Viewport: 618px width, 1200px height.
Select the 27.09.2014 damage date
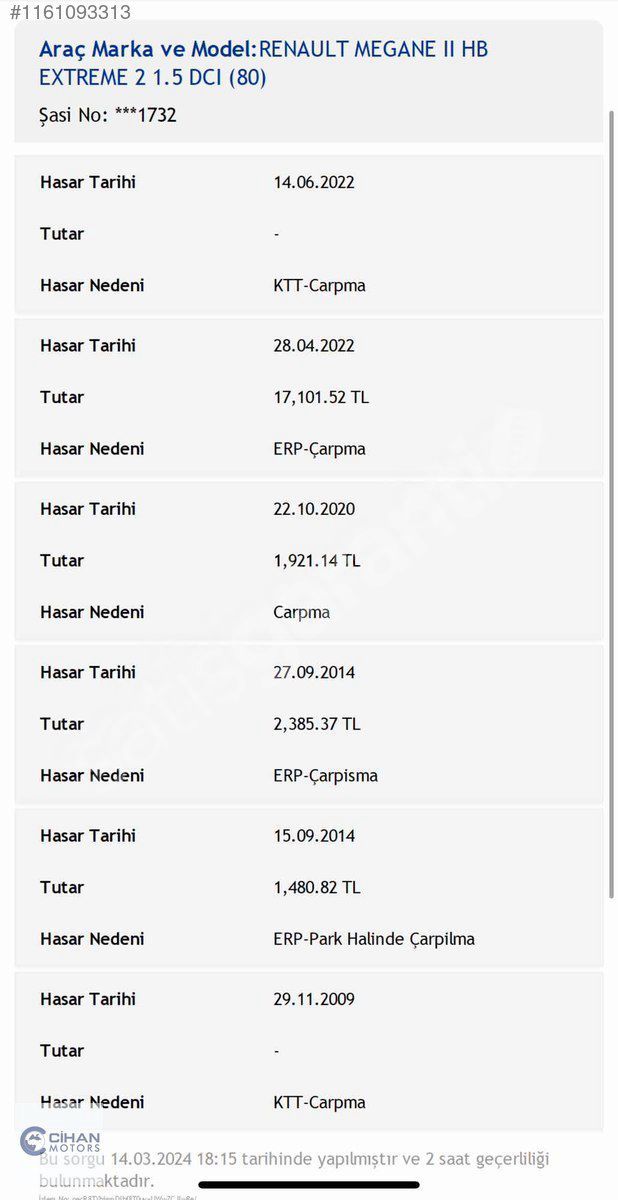point(314,672)
